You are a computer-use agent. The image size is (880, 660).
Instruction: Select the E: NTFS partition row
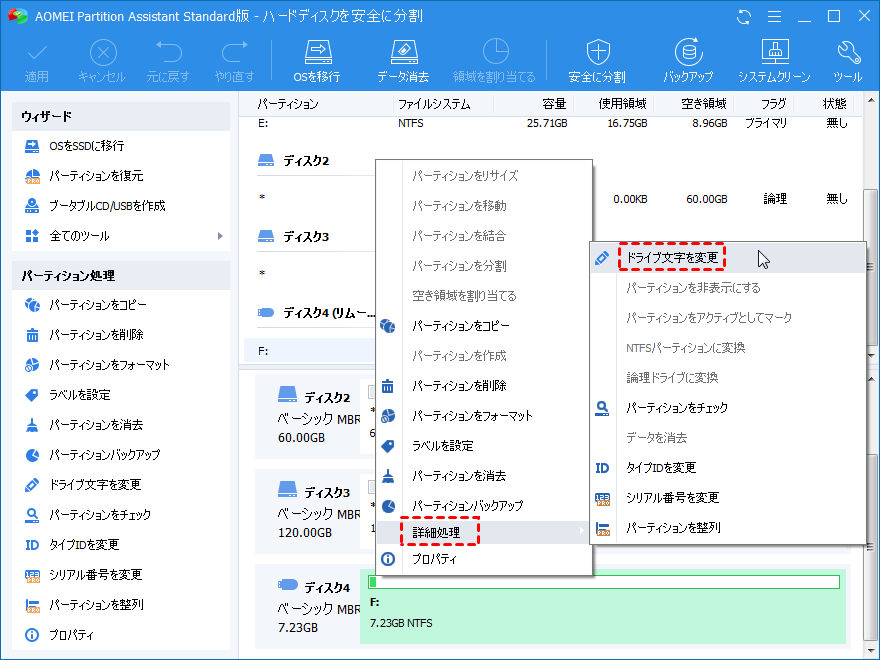(552, 123)
